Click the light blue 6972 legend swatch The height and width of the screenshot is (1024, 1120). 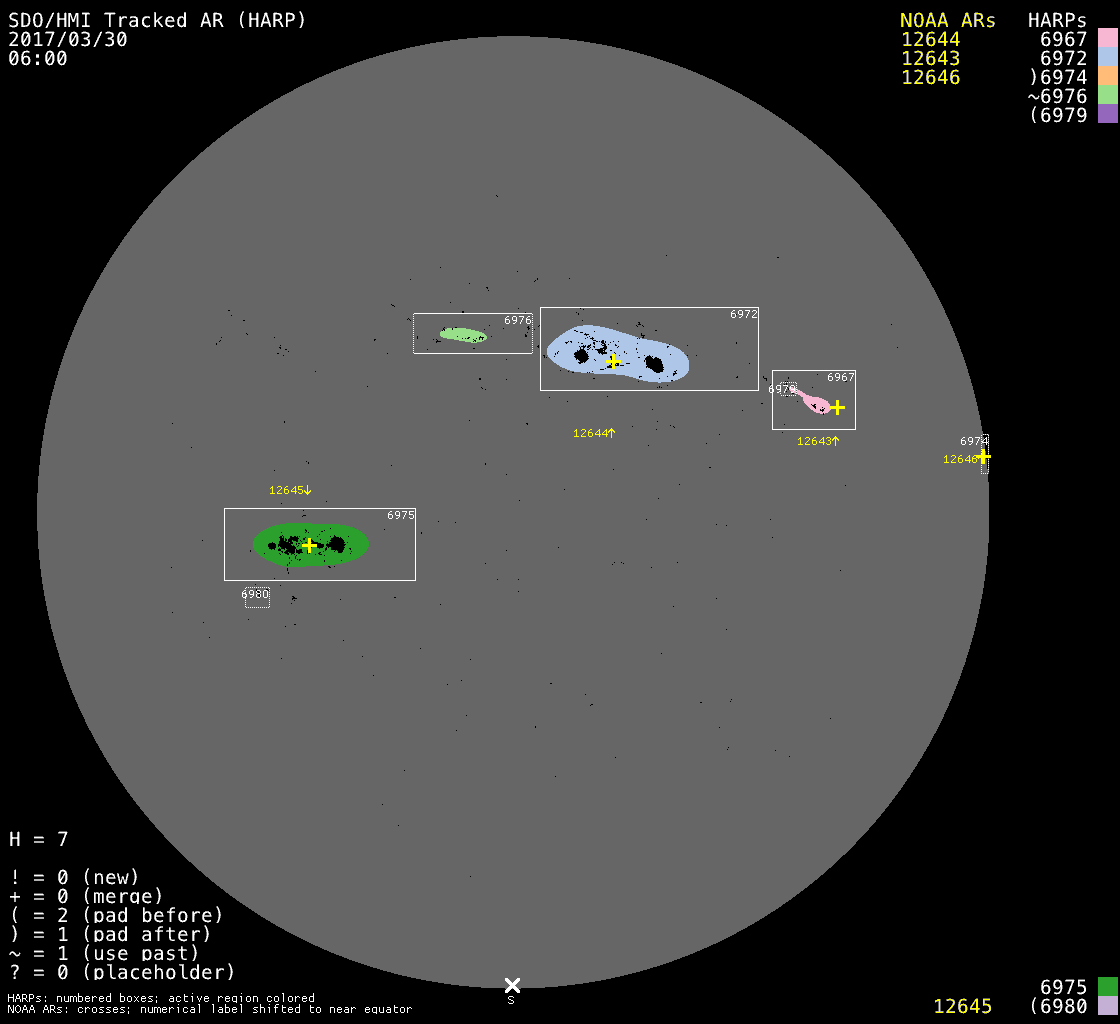(x=1107, y=58)
